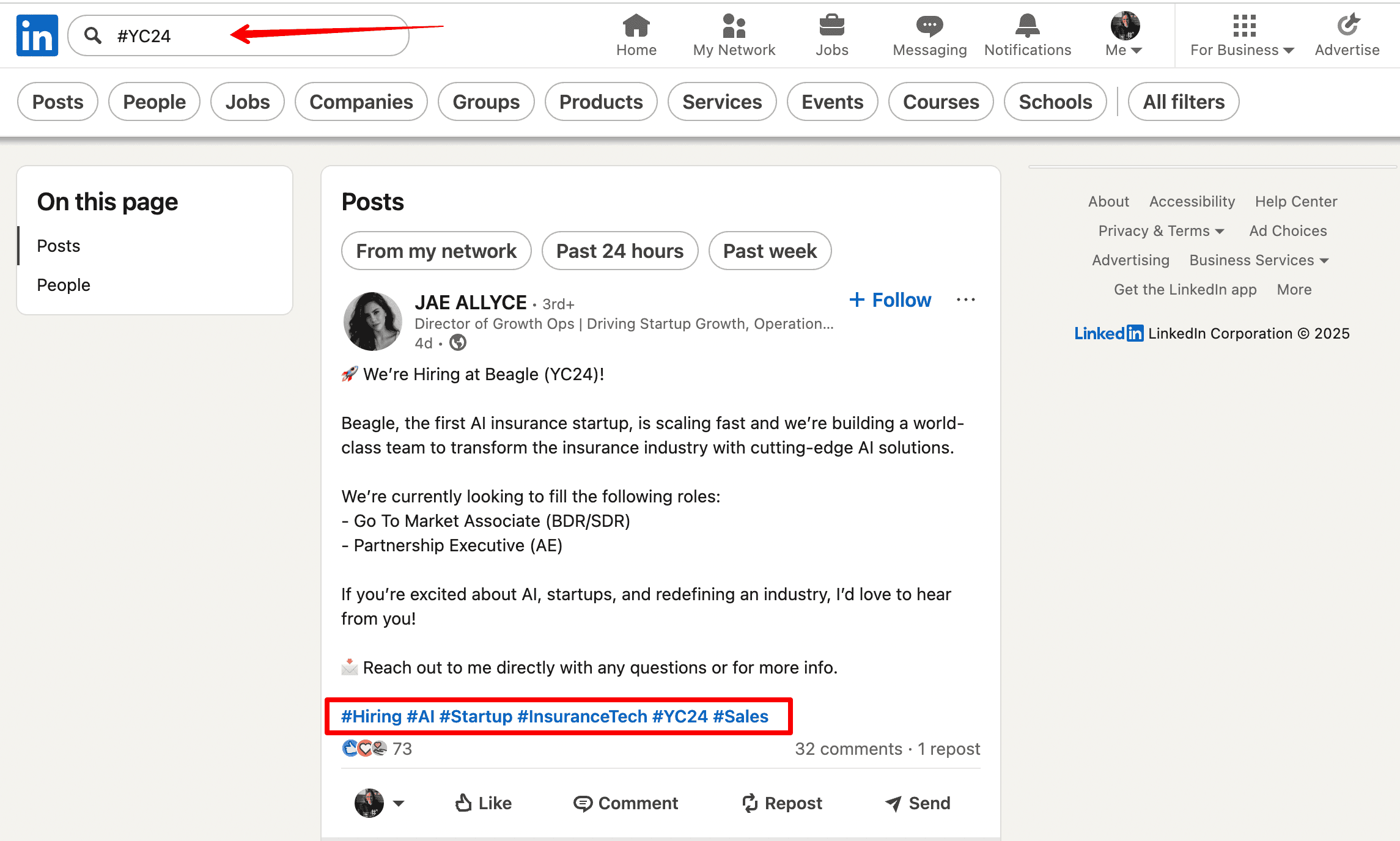
Task: Filter results by Past 24 hours
Action: (619, 251)
